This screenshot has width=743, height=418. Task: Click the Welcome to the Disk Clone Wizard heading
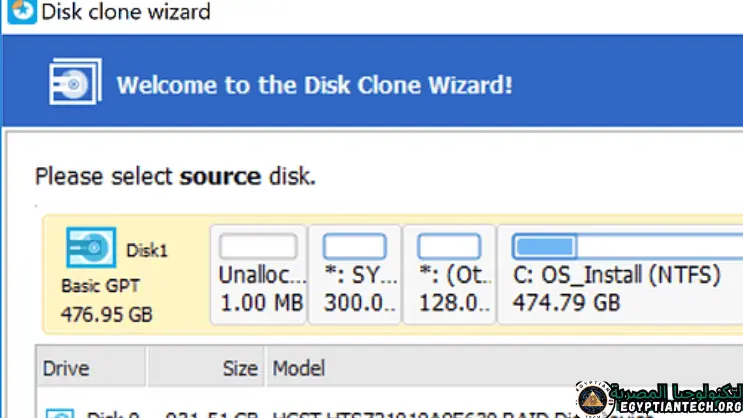click(x=315, y=84)
